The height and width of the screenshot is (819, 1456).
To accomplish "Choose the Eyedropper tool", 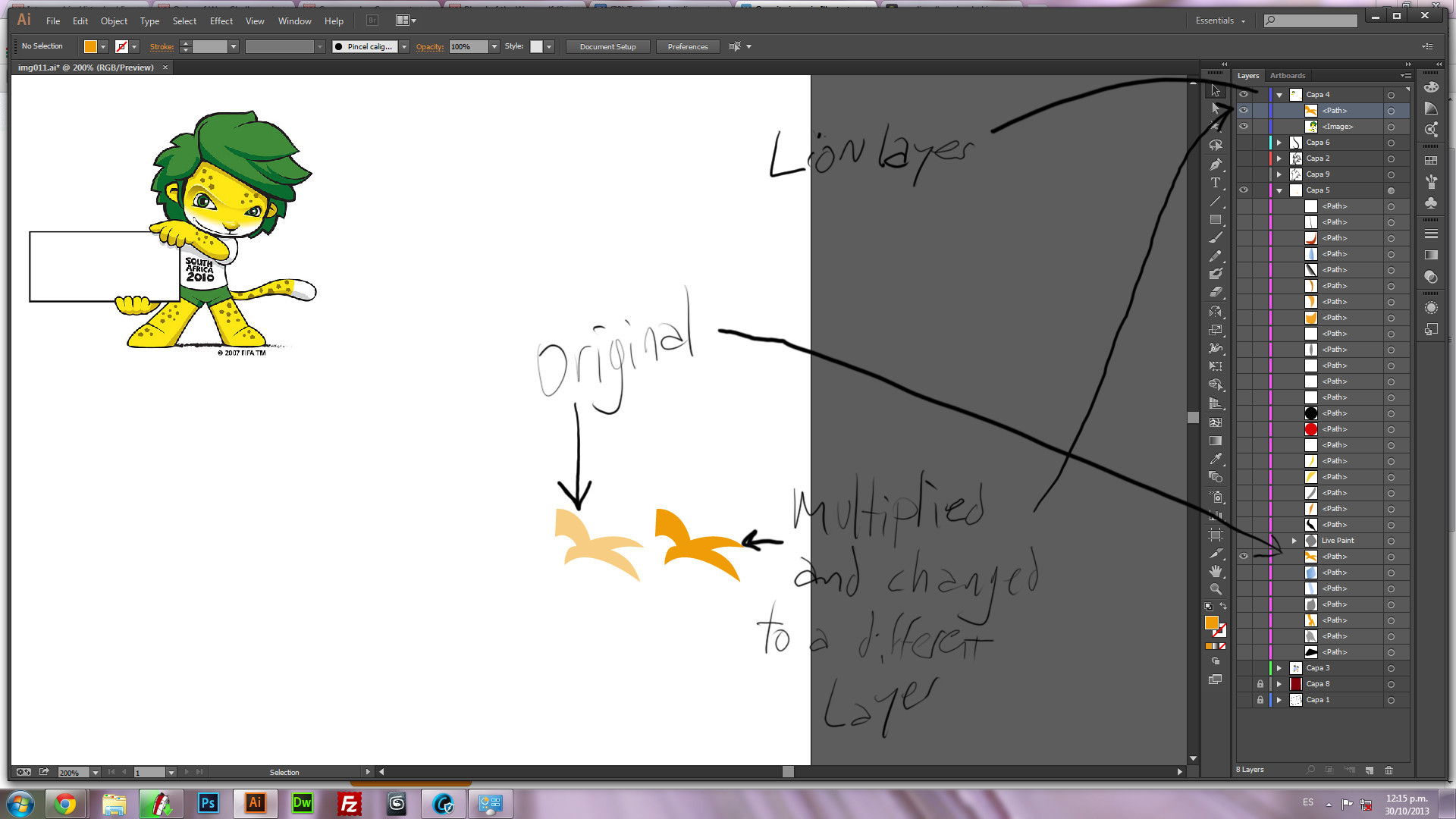I will pyautogui.click(x=1216, y=459).
